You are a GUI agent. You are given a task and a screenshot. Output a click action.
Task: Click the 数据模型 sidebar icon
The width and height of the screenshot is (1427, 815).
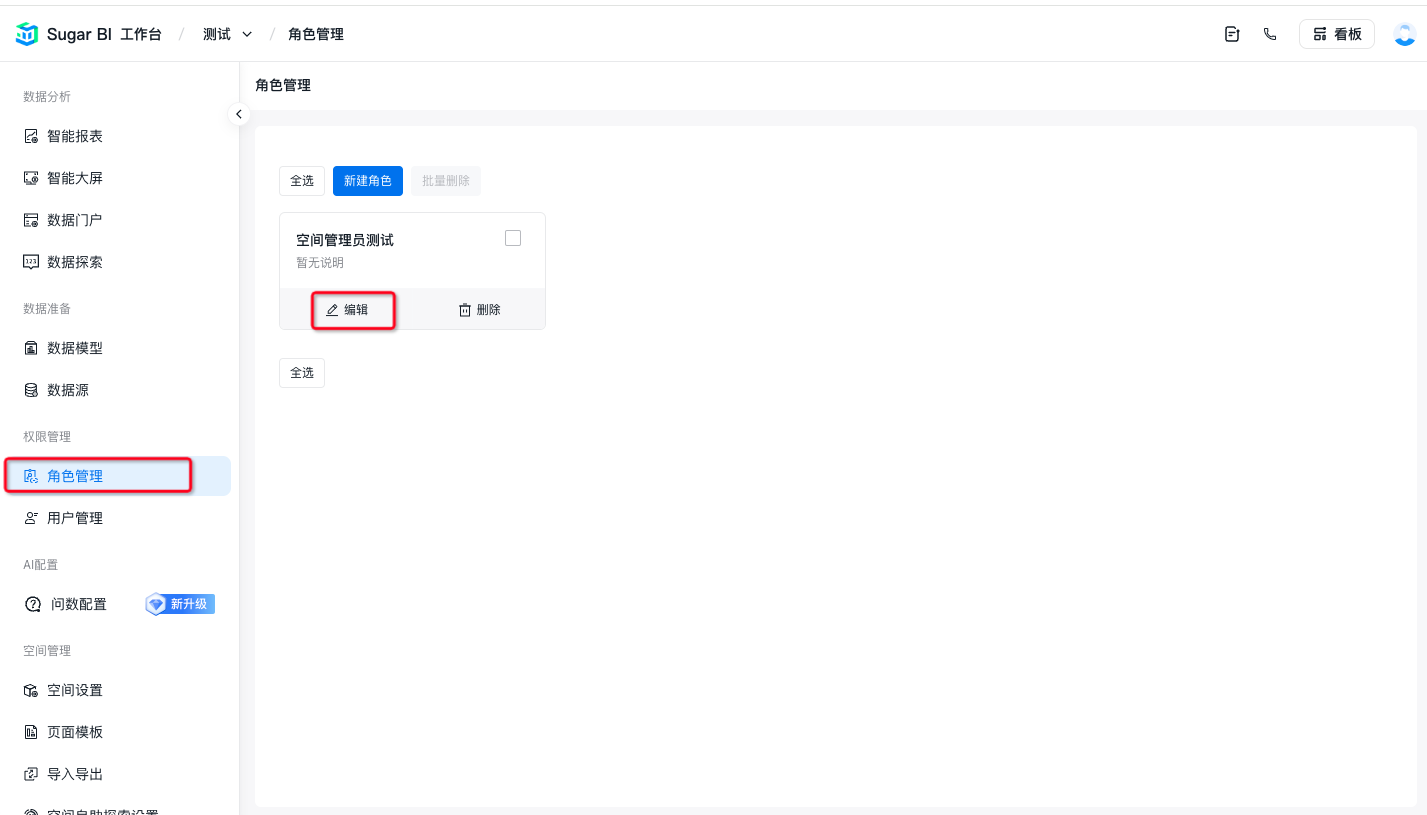(x=31, y=348)
